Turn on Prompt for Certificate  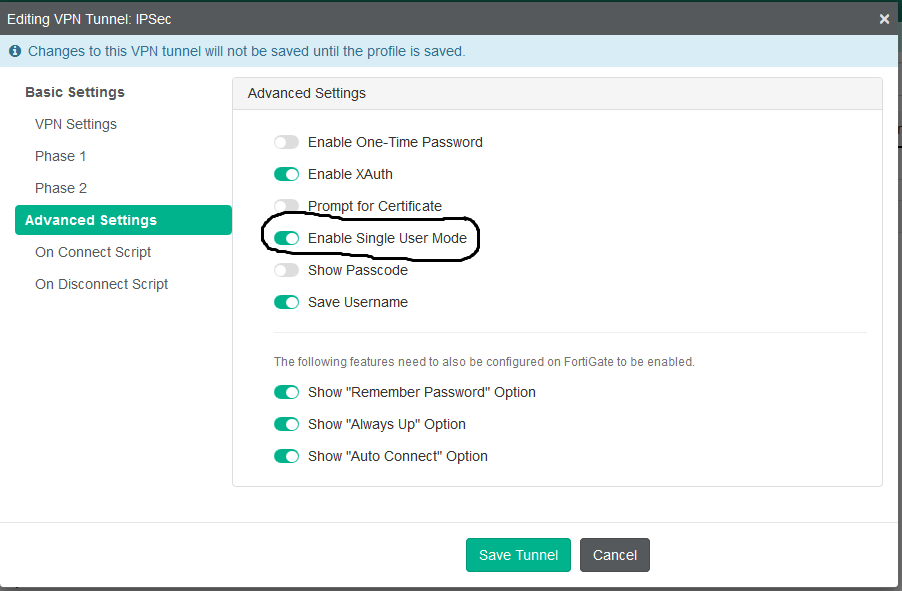pos(287,206)
